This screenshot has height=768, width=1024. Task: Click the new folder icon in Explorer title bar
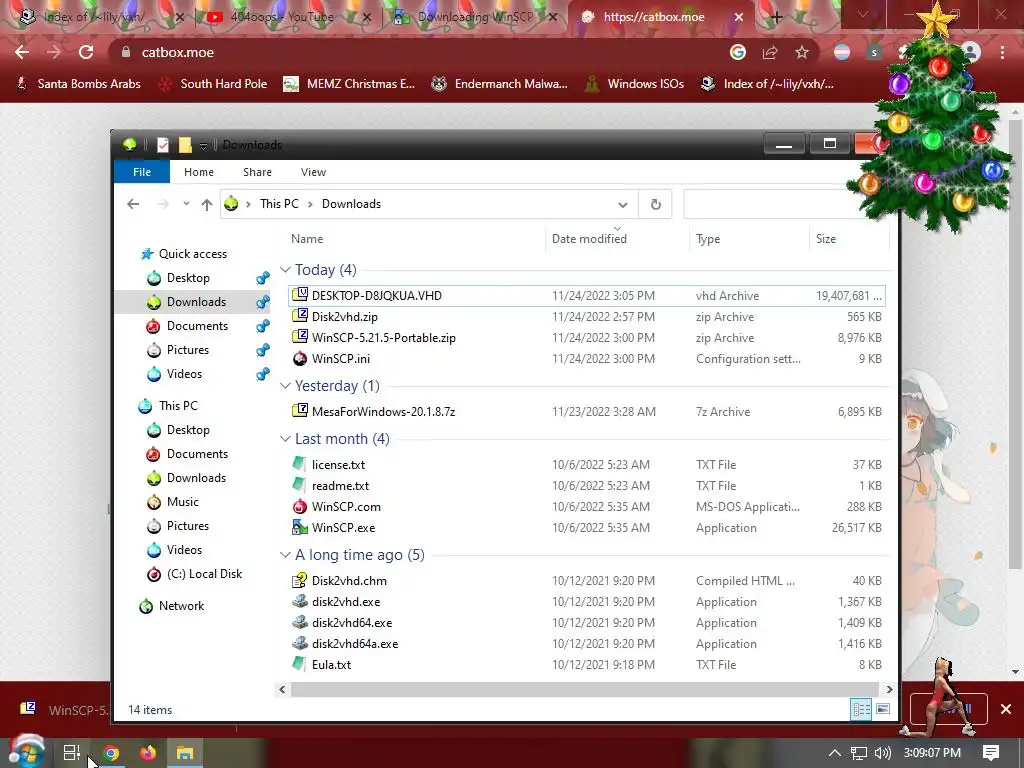tap(185, 145)
